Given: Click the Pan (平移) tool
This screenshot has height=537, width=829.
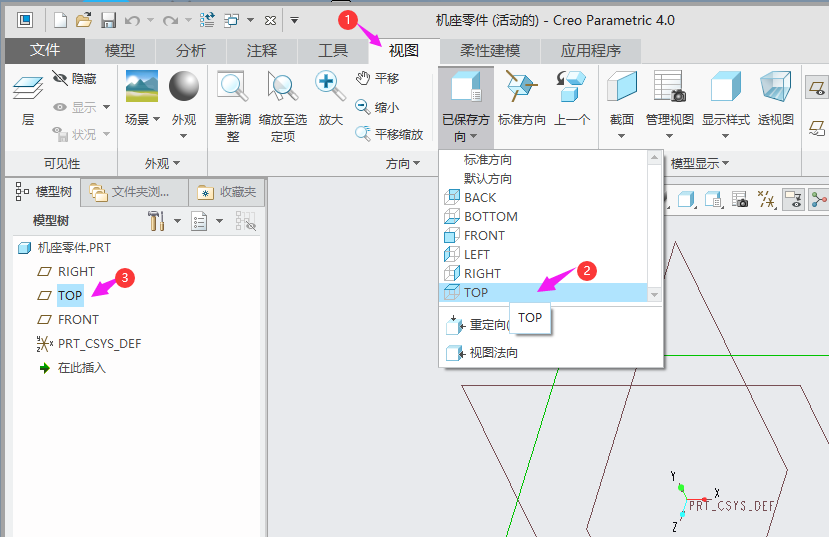Looking at the screenshot, I should (x=377, y=79).
